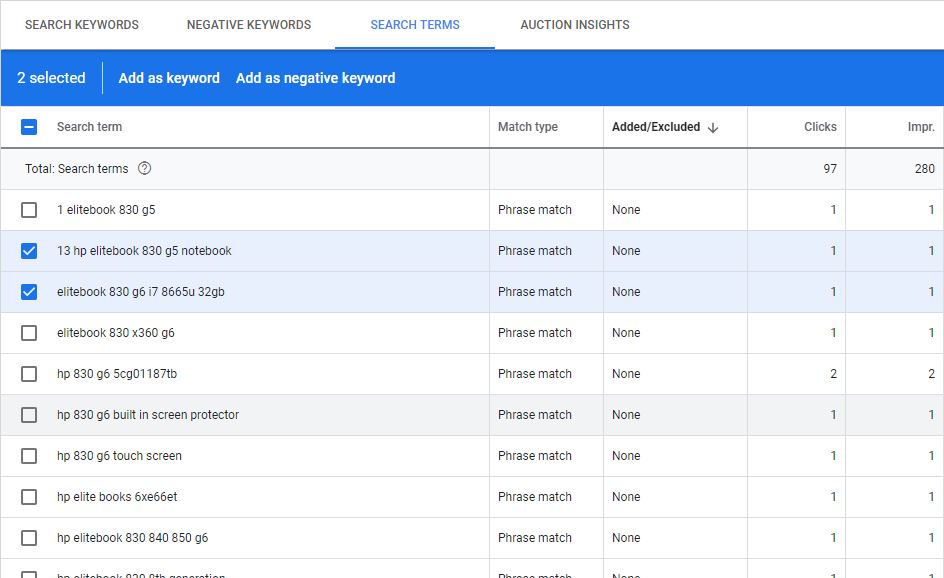The image size is (944, 578).
Task: Check the 'hp 830 g6 touch screen' checkbox
Action: click(x=29, y=456)
